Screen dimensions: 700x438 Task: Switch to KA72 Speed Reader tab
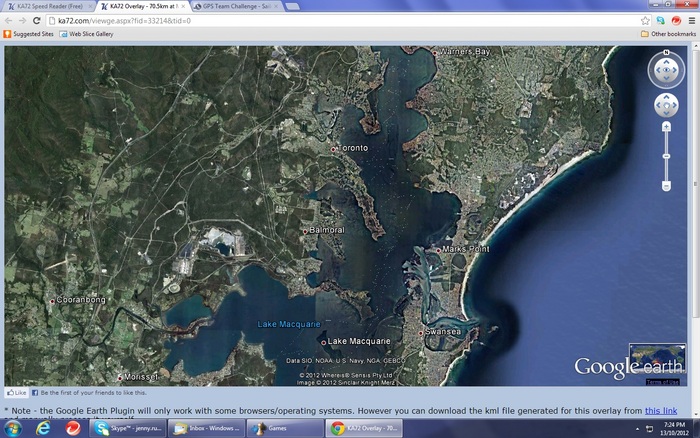(x=47, y=6)
